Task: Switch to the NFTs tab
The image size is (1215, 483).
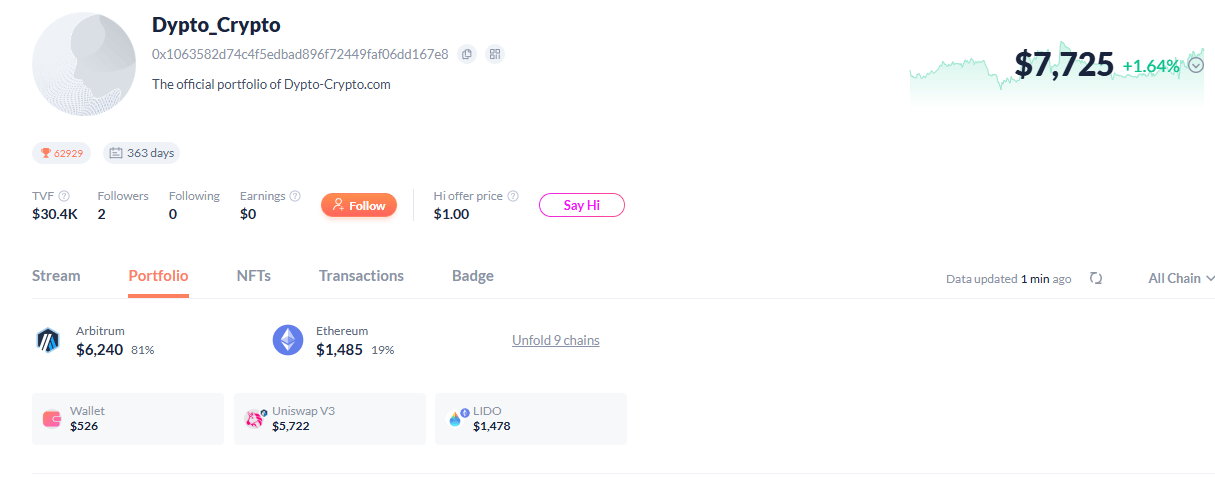Action: 254,276
